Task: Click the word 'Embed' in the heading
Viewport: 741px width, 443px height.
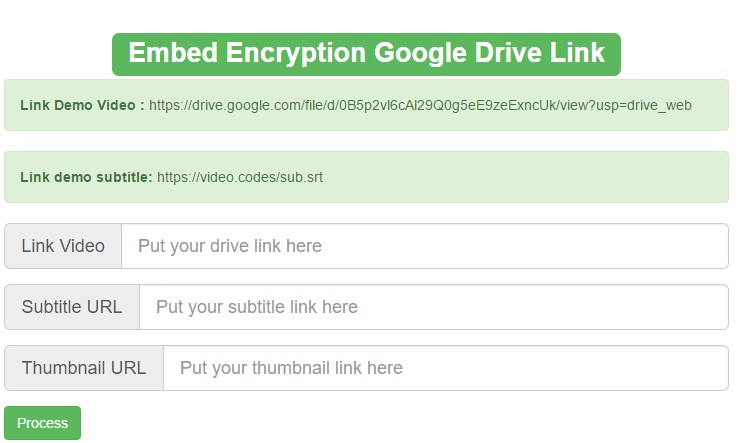Action: click(172, 53)
